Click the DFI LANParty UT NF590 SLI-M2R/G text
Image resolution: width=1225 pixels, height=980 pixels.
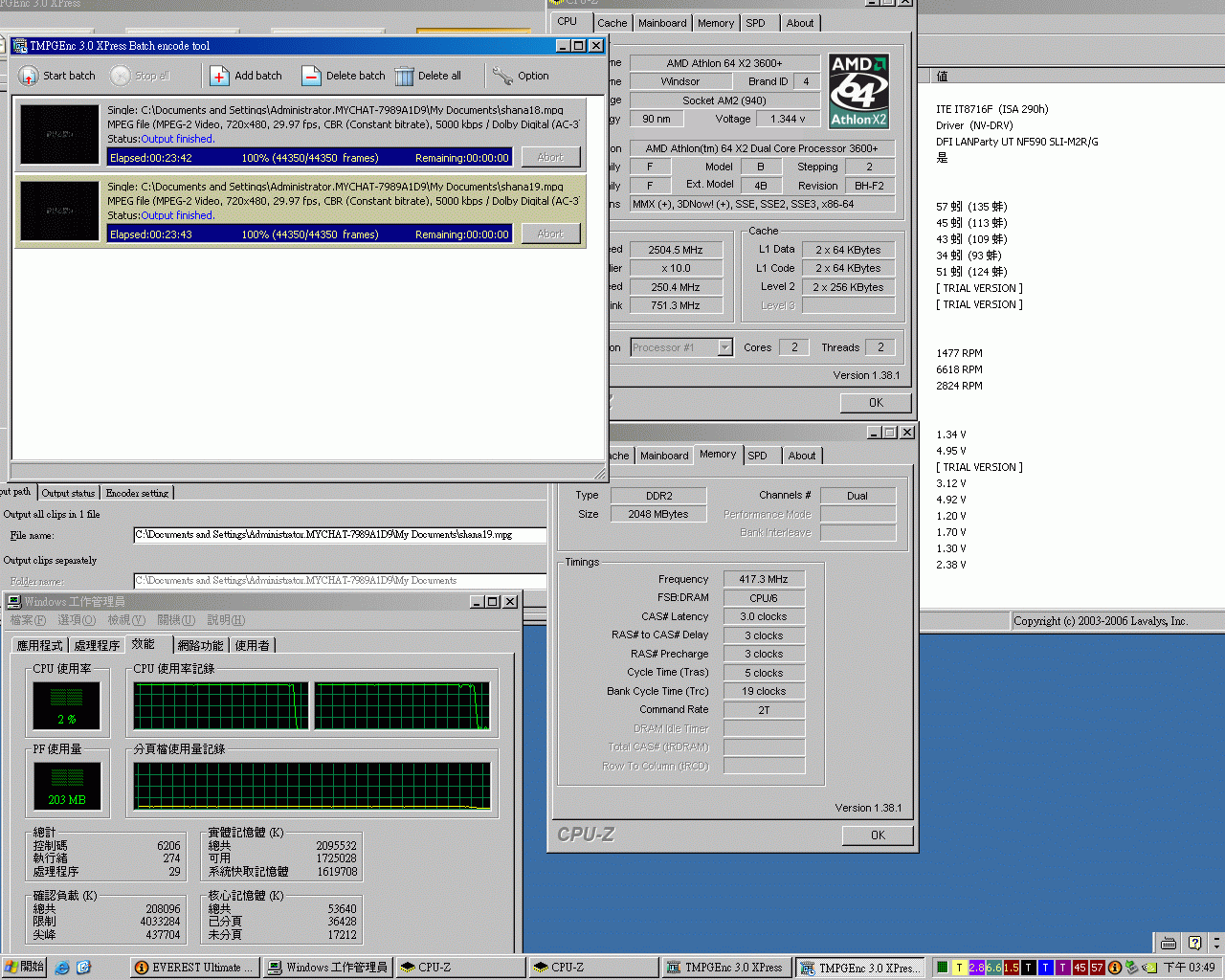[x=1016, y=142]
